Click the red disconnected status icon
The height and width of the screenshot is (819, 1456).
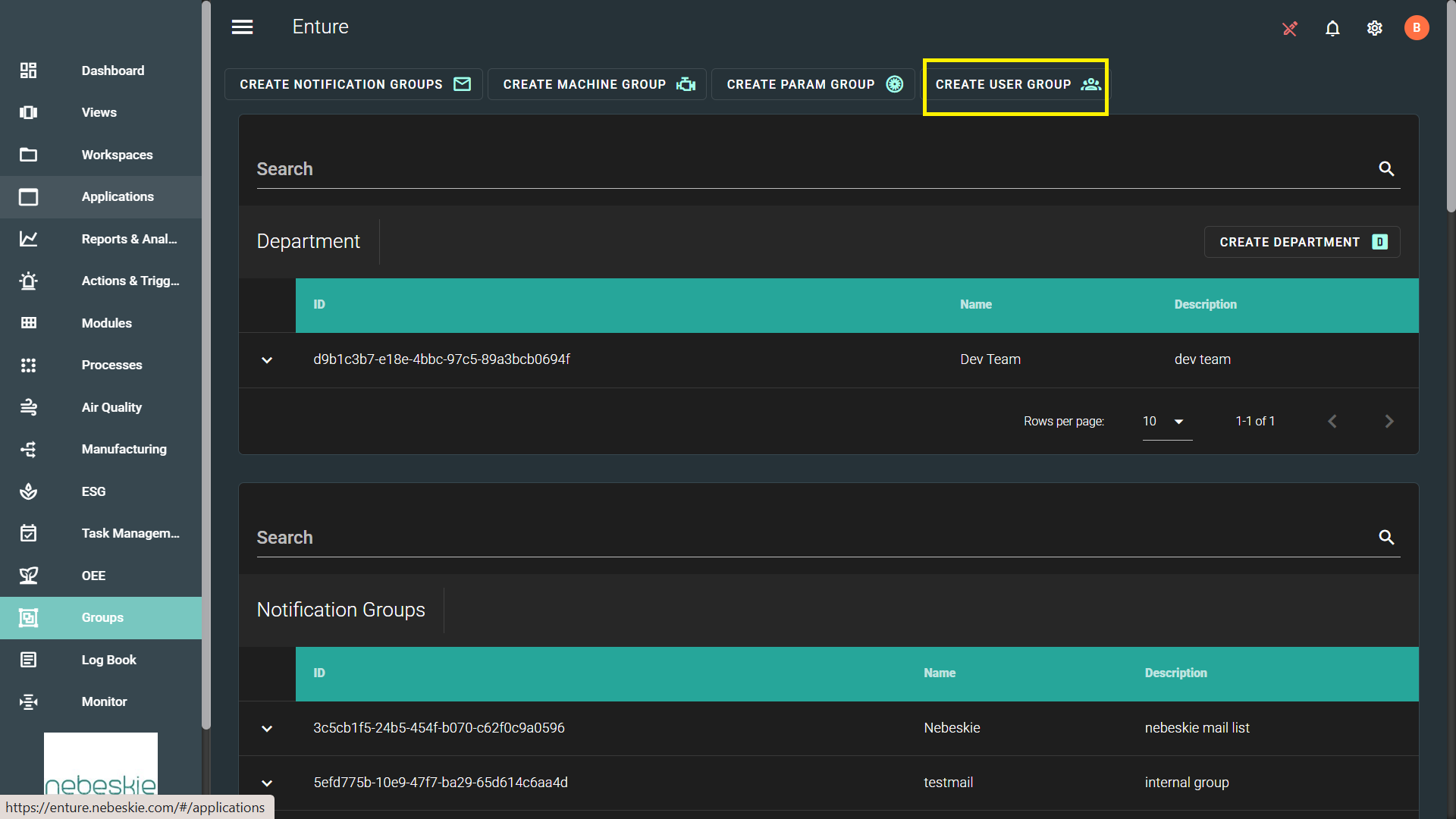point(1289,29)
